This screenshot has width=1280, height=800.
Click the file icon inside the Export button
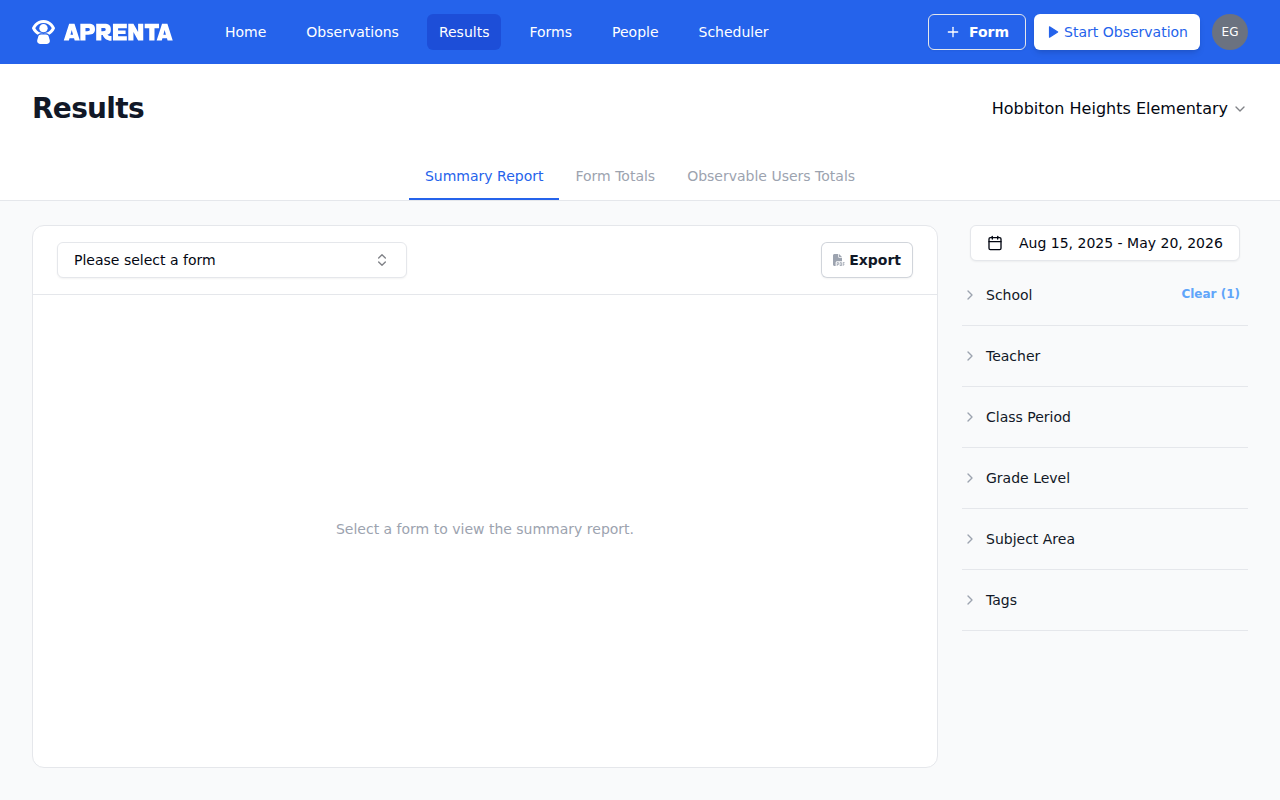click(x=839, y=259)
